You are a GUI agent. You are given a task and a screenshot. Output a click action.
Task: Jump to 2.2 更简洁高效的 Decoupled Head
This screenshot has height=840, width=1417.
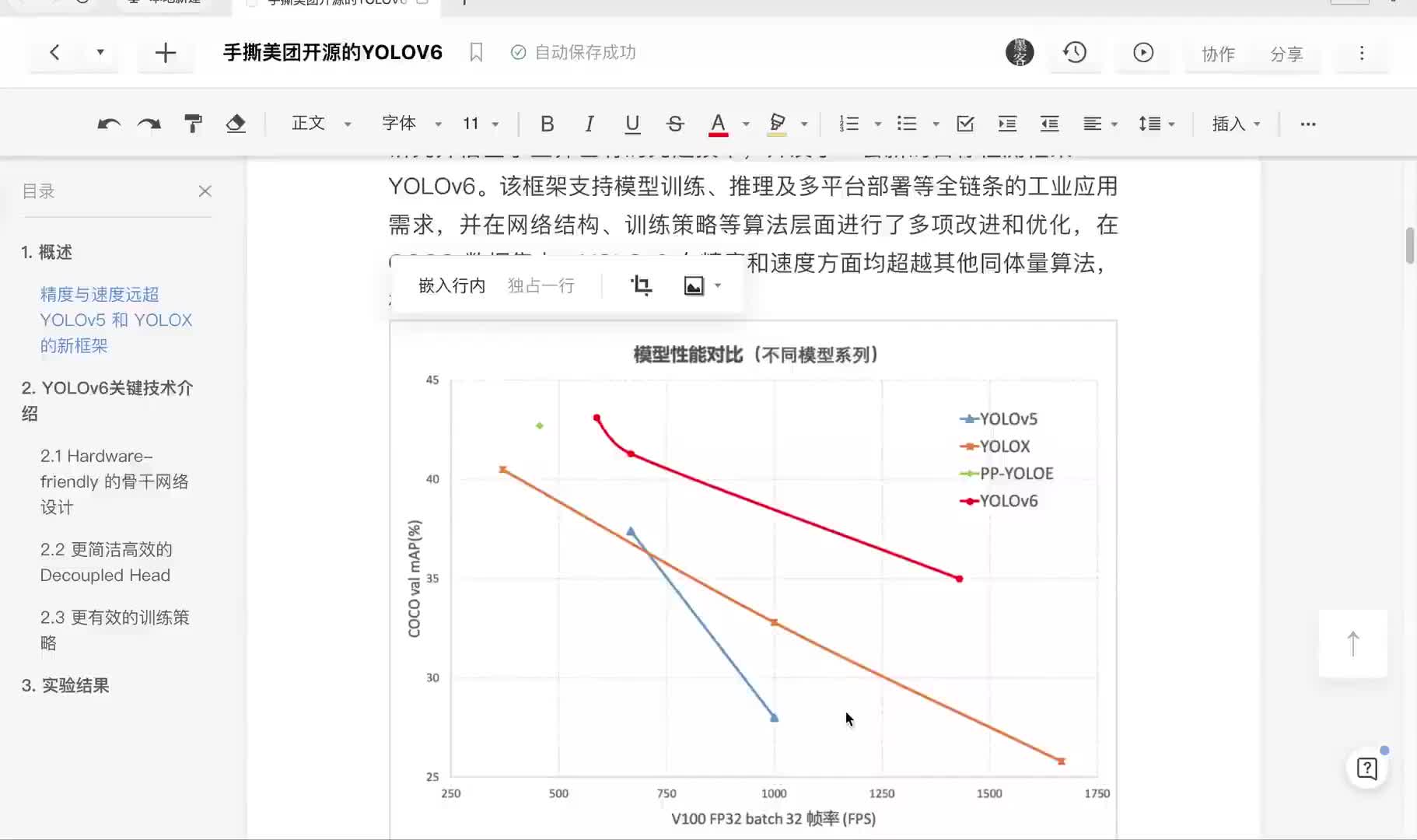point(107,562)
